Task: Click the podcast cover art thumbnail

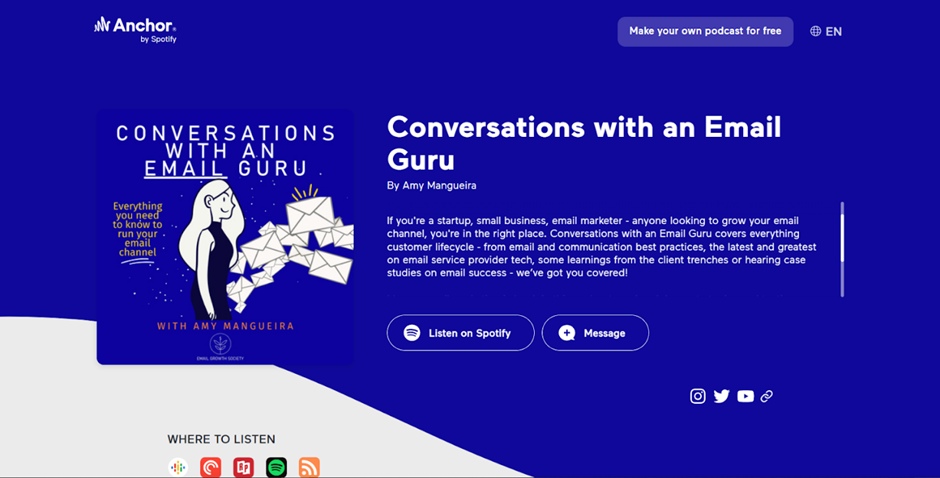Action: (x=225, y=237)
